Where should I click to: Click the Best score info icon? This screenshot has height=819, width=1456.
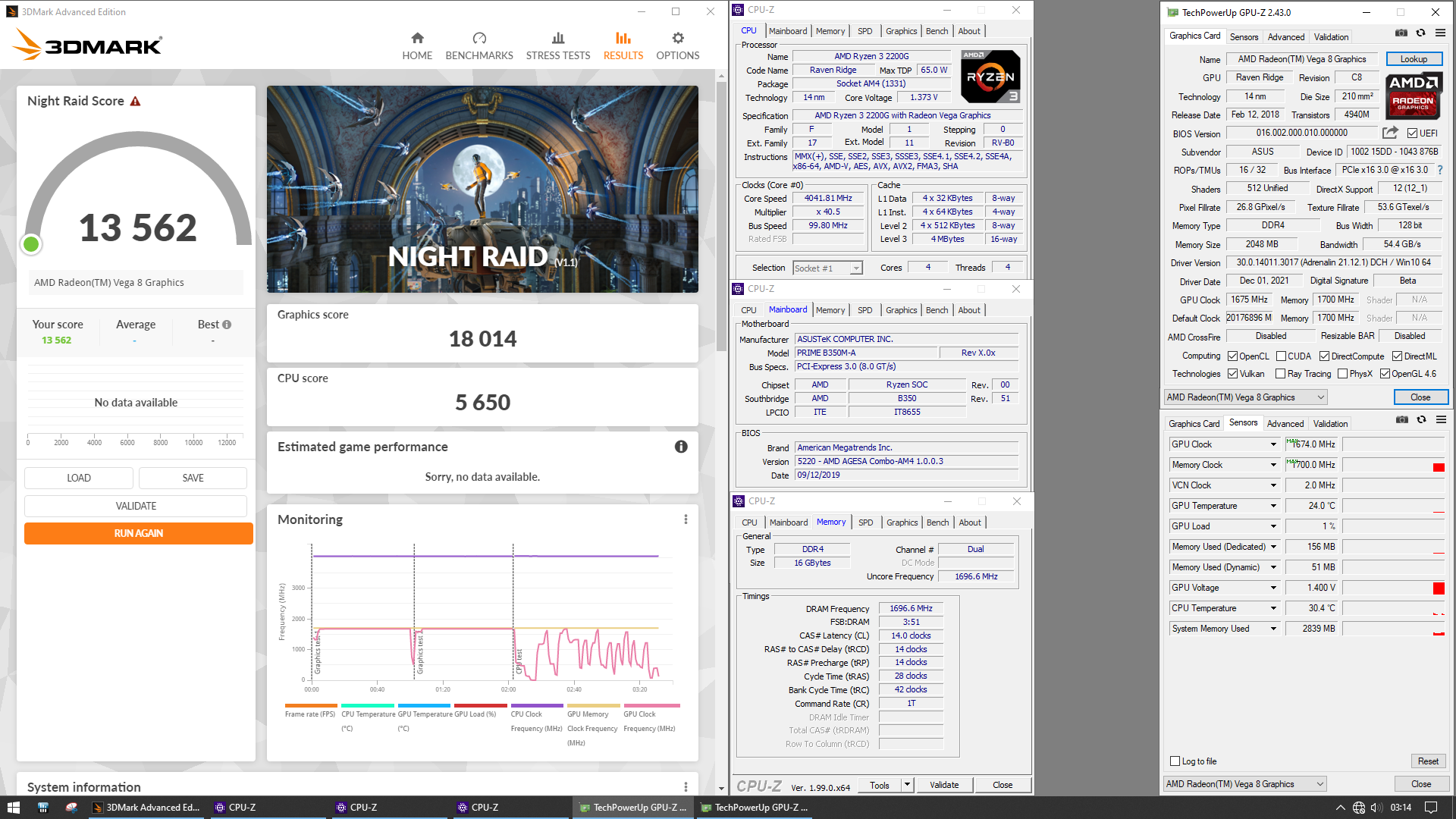pos(227,325)
